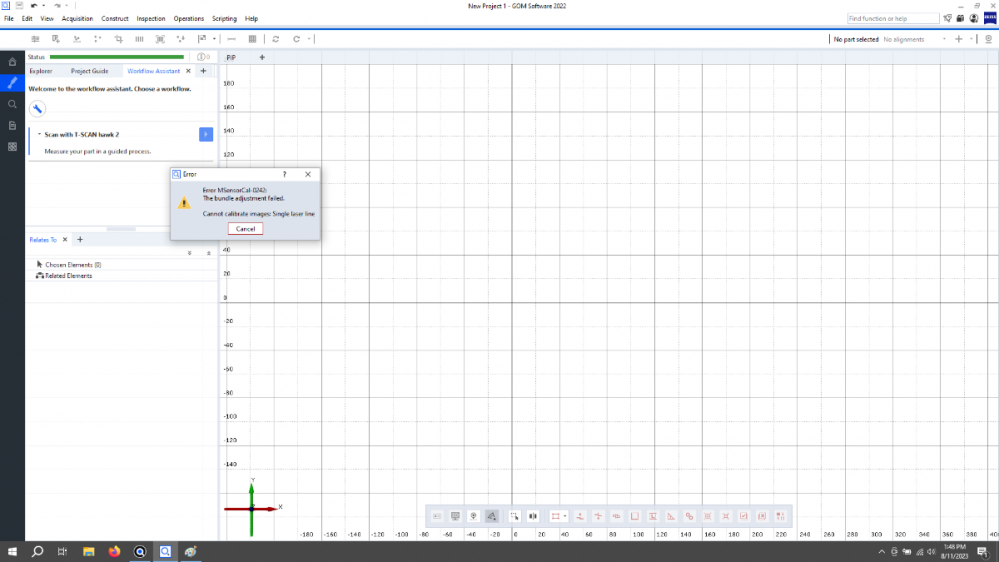This screenshot has height=562, width=999.
Task: Click the magnifier inspection icon in left sidebar
Action: (12, 104)
